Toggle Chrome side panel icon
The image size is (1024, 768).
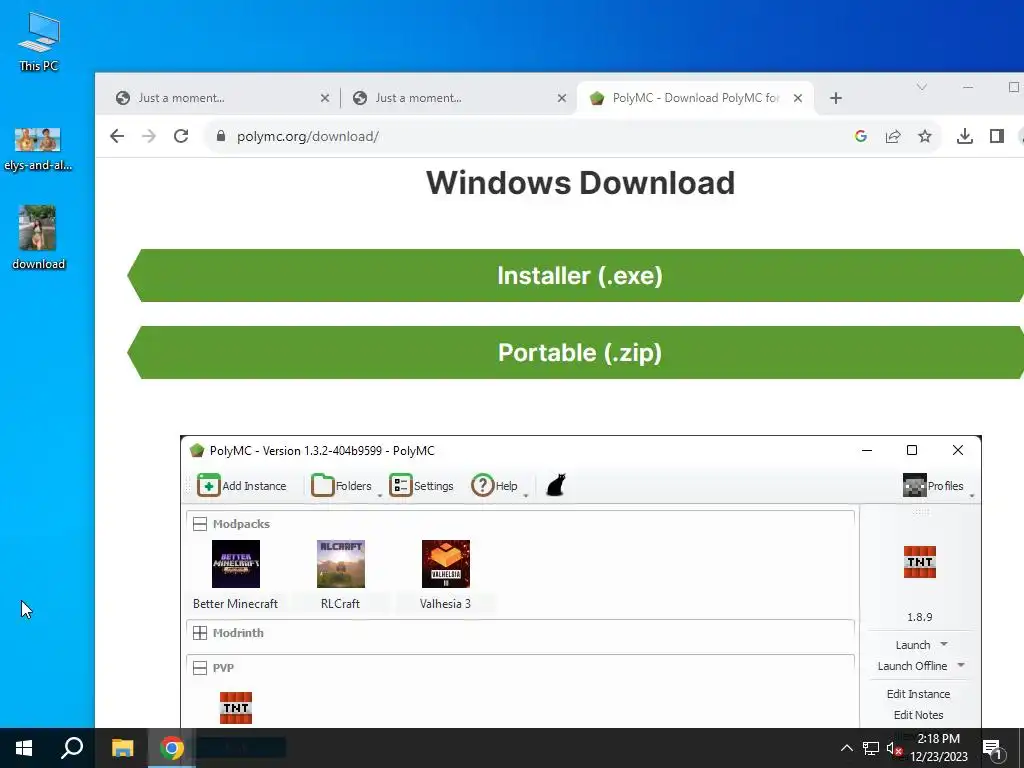pos(997,136)
